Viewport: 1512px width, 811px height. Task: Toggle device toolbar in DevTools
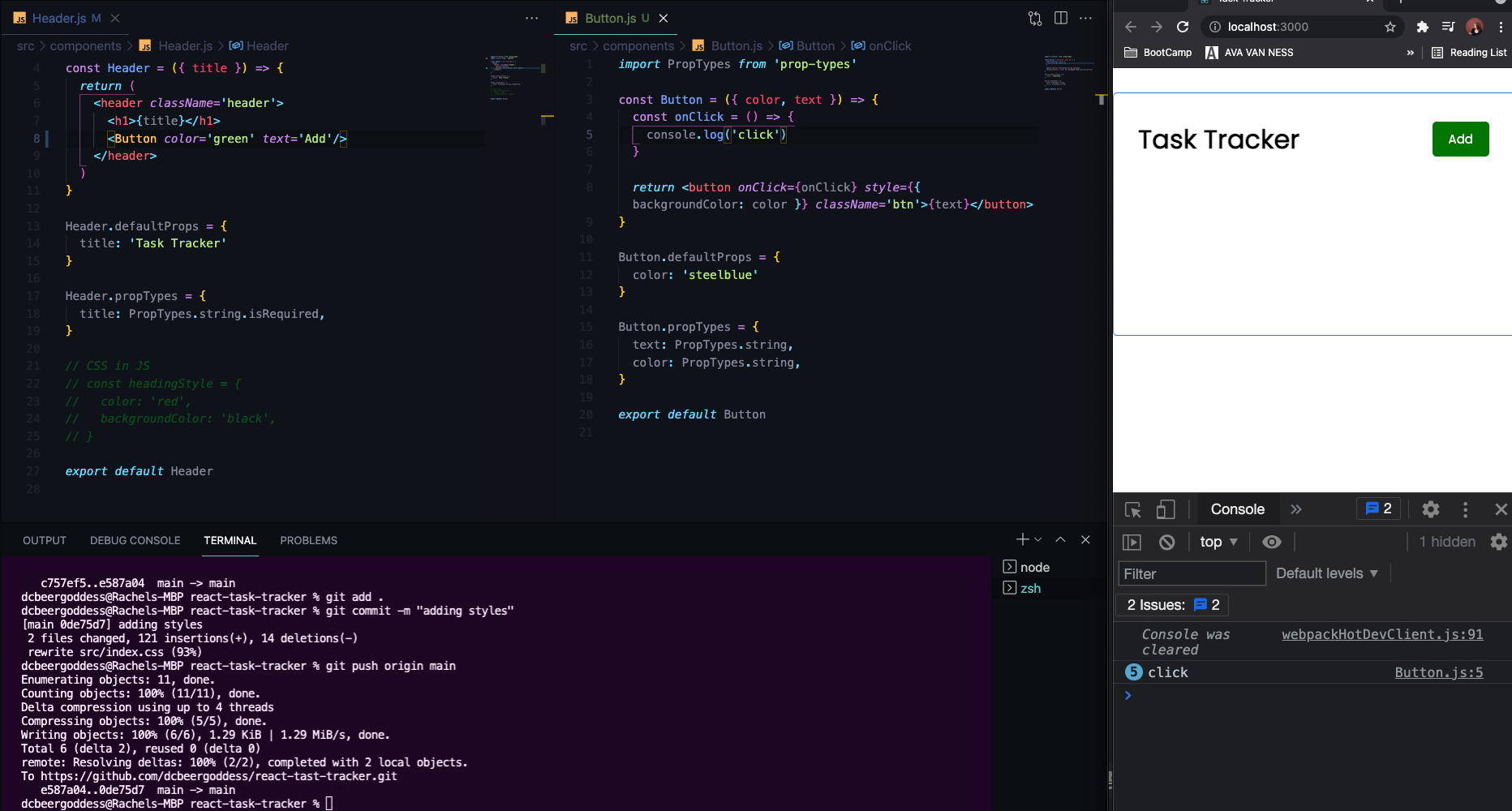(1166, 509)
